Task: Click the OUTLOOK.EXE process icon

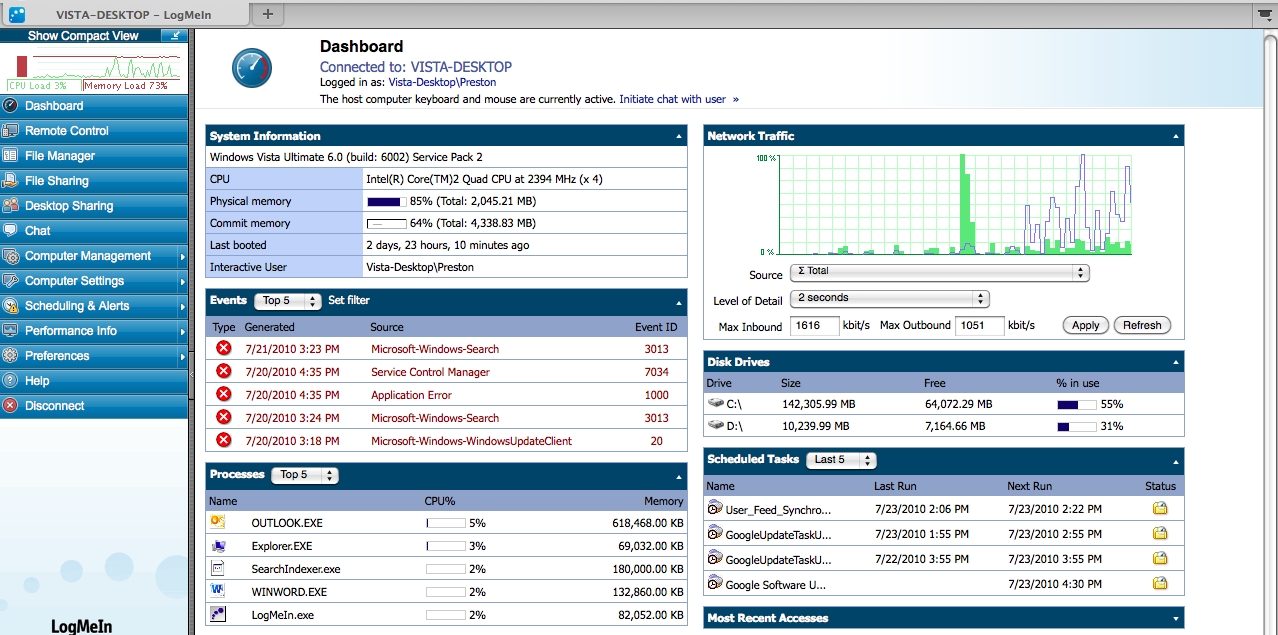Action: click(x=218, y=522)
